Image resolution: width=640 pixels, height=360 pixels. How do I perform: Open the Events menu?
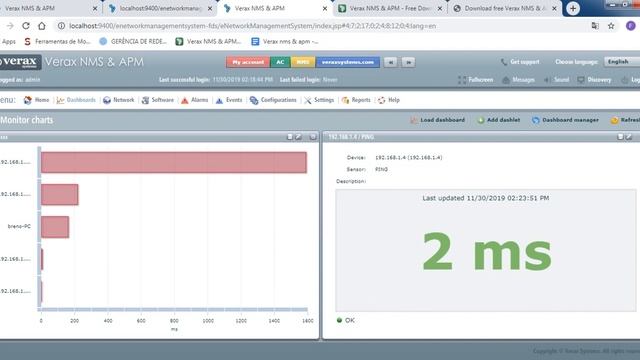(x=229, y=100)
